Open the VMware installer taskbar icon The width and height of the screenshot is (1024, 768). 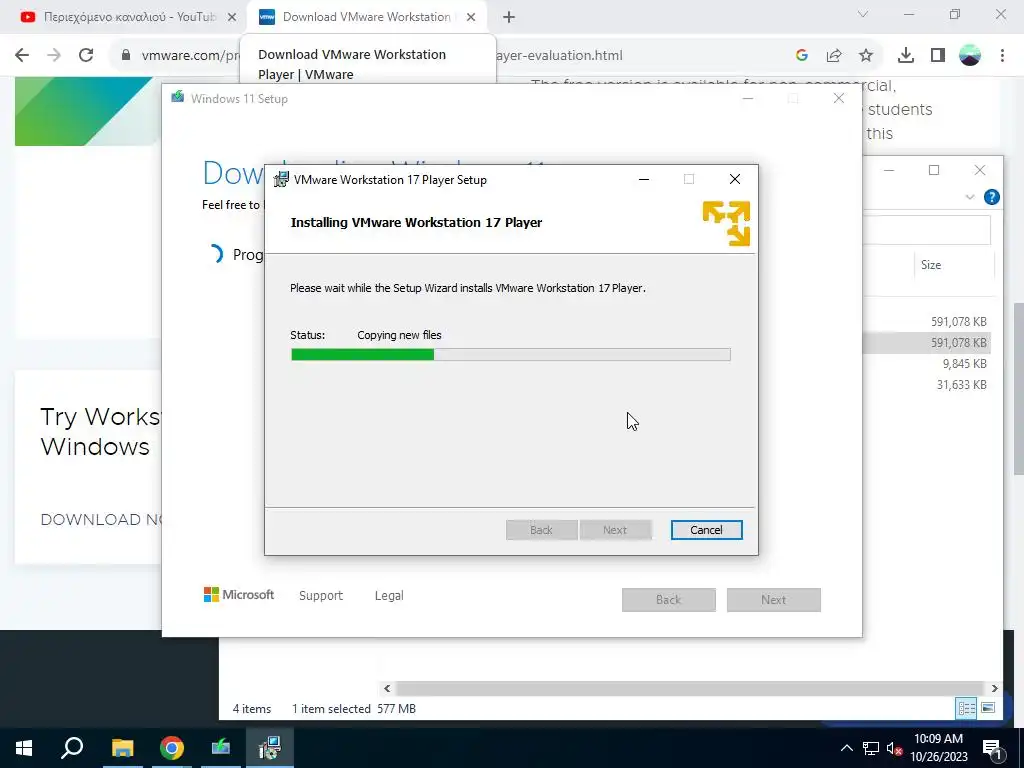click(270, 748)
